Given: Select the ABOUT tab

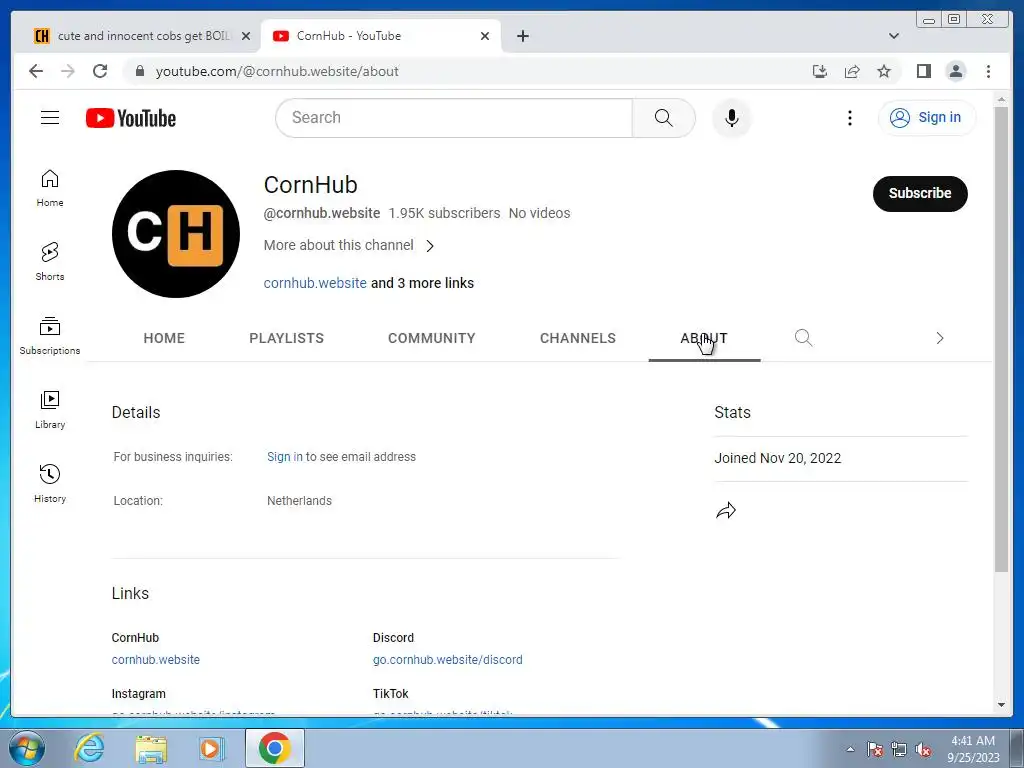Looking at the screenshot, I should [704, 338].
